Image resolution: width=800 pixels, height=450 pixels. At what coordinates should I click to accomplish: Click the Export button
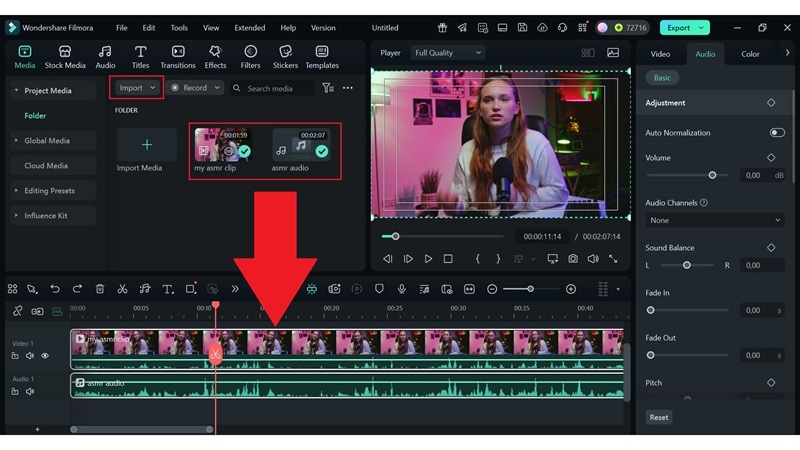click(x=684, y=28)
